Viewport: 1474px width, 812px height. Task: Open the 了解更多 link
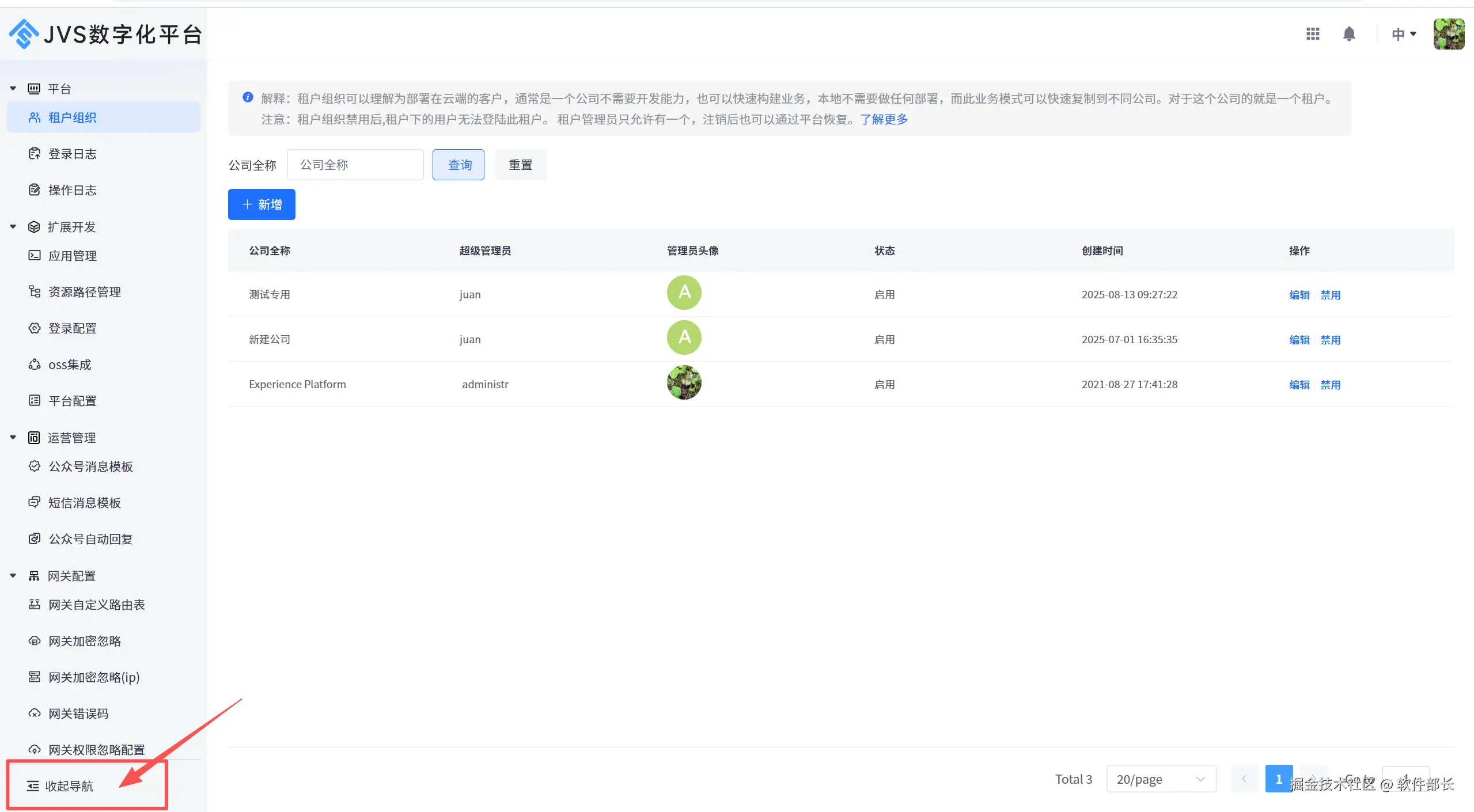click(x=884, y=119)
